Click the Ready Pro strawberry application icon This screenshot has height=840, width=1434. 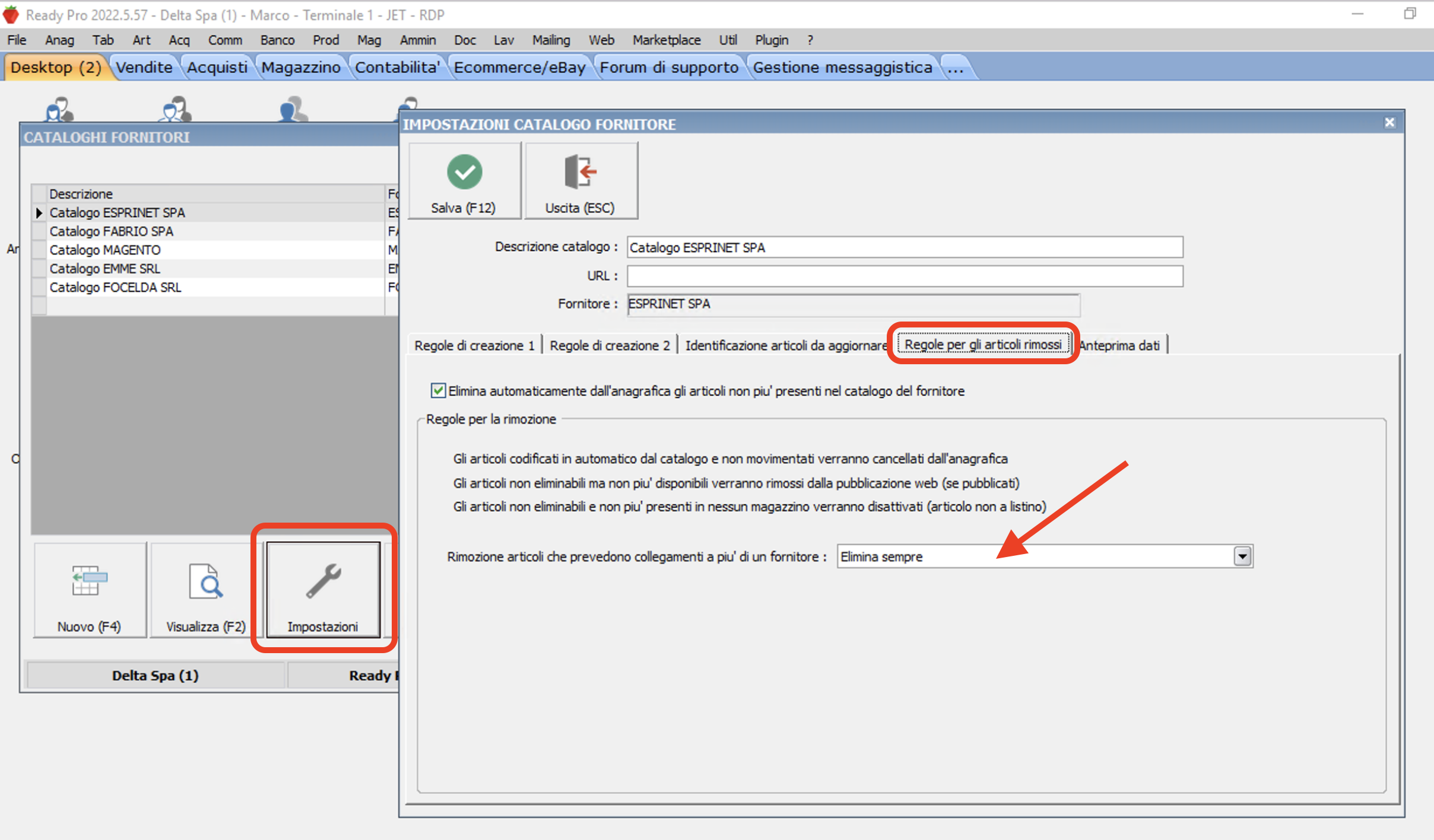click(x=11, y=14)
